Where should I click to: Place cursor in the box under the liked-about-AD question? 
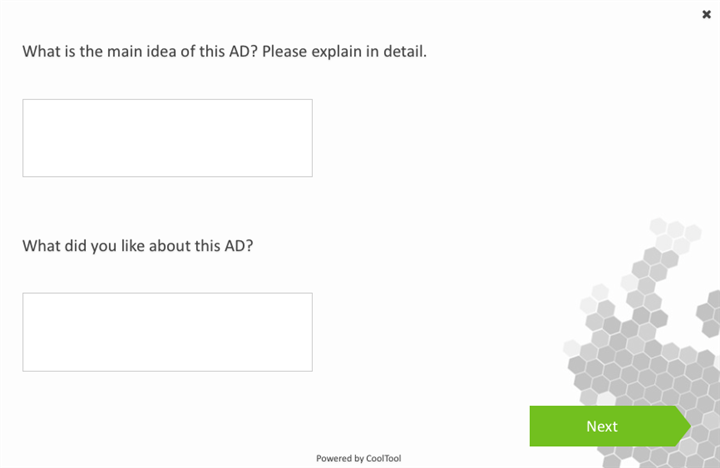tap(167, 332)
